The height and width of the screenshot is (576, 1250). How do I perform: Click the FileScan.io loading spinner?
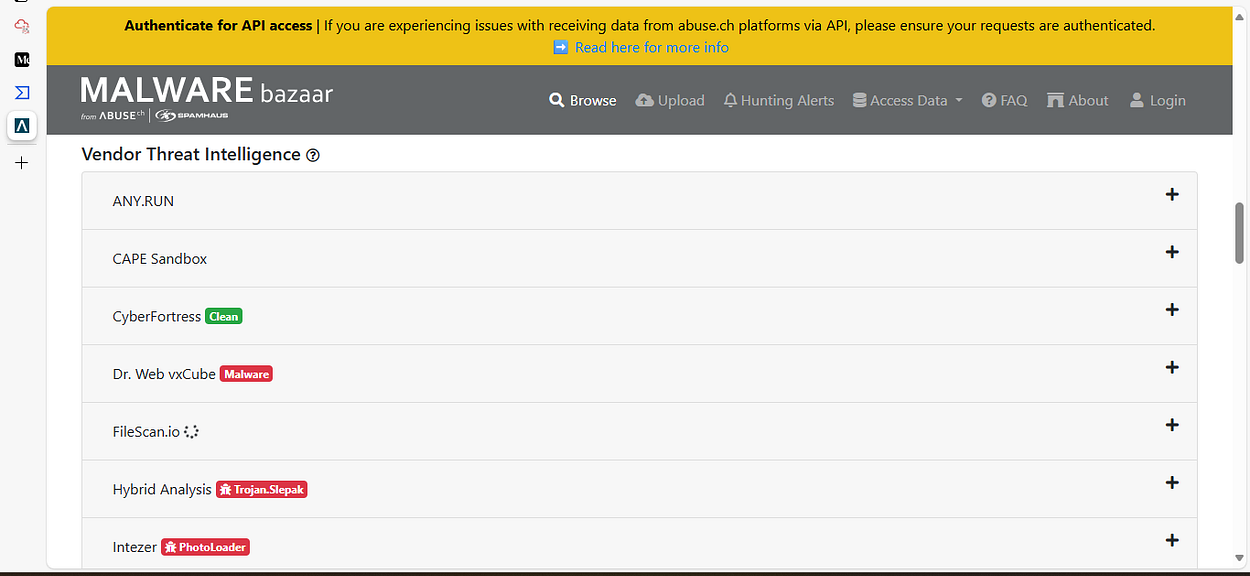pos(192,432)
